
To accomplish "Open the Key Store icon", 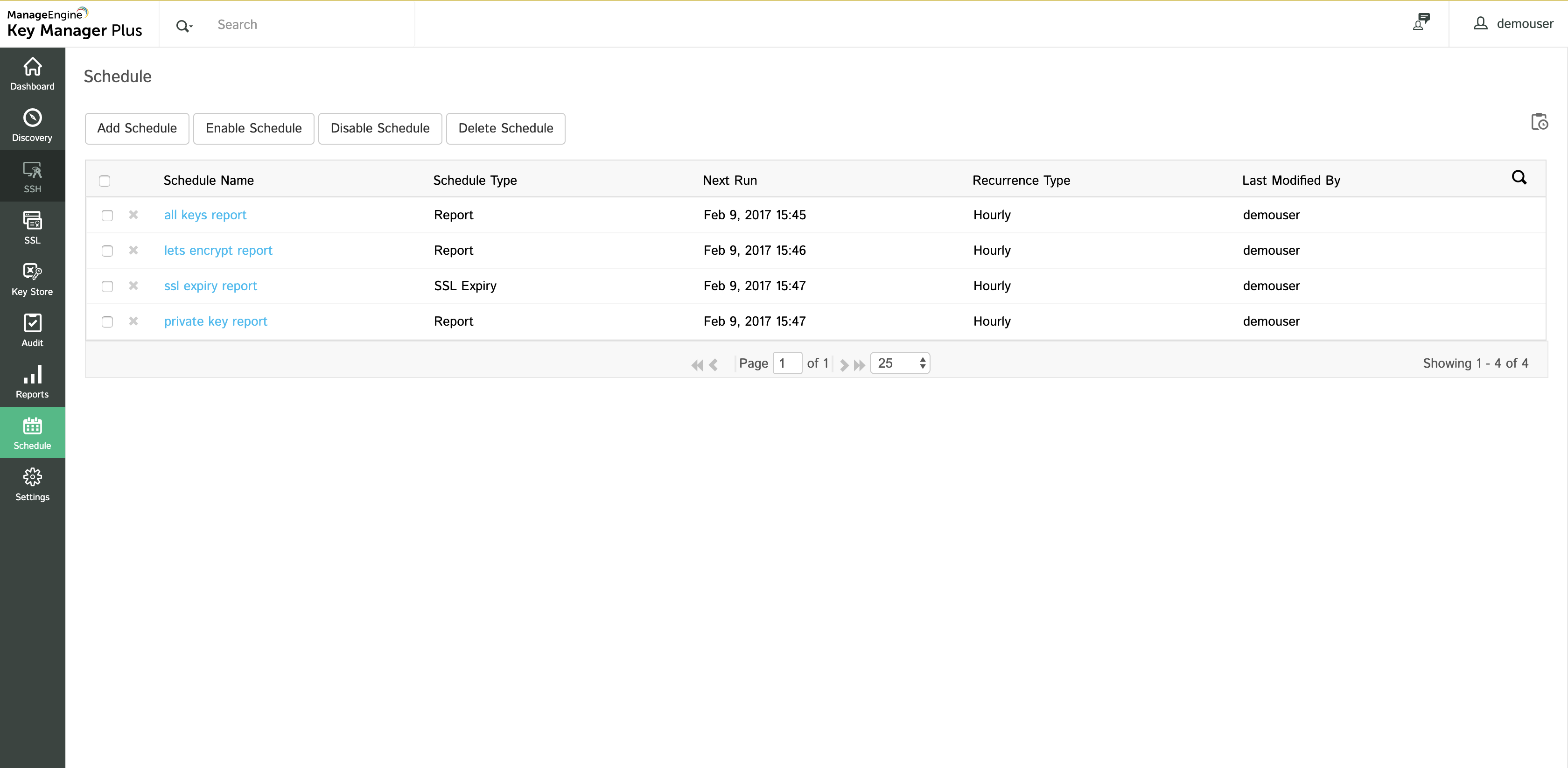I will pyautogui.click(x=32, y=272).
